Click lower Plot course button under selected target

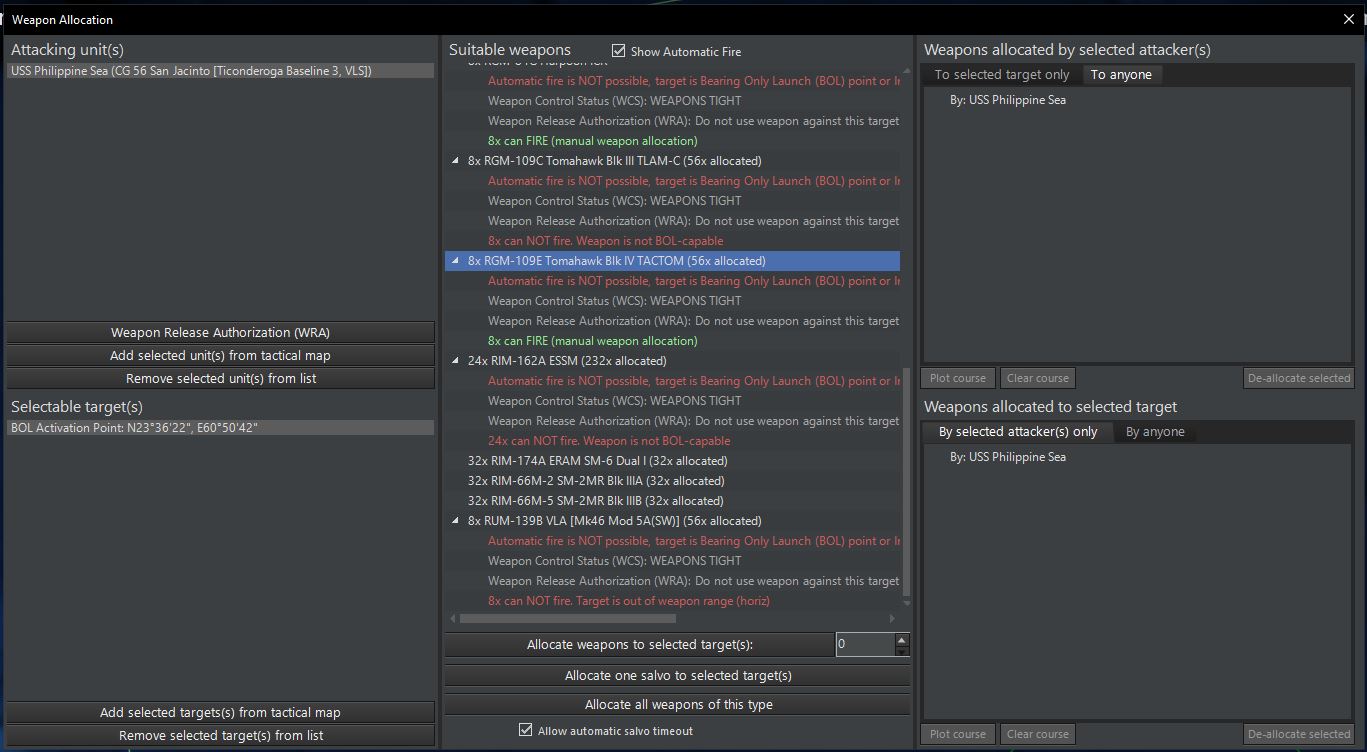coord(958,734)
